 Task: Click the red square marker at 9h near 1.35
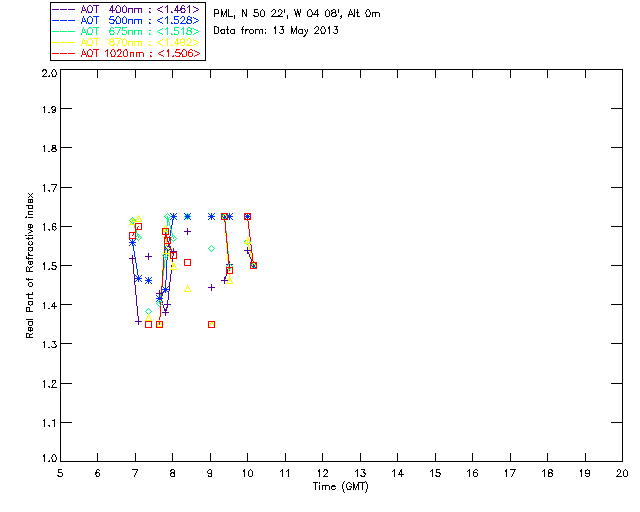211,325
